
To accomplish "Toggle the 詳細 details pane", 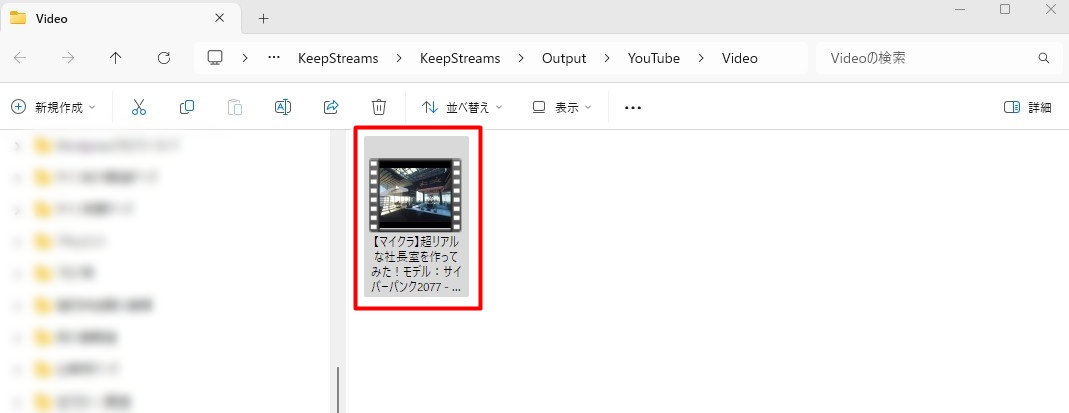I will point(1028,107).
